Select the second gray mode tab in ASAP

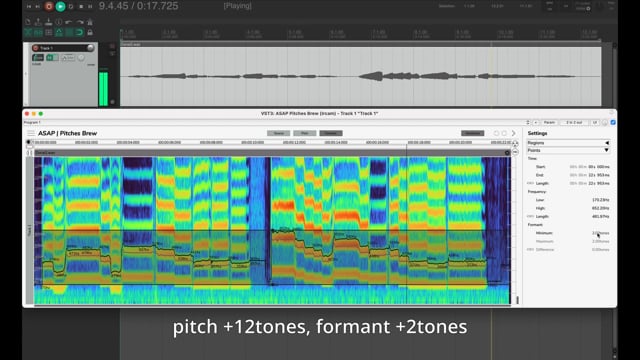point(304,133)
